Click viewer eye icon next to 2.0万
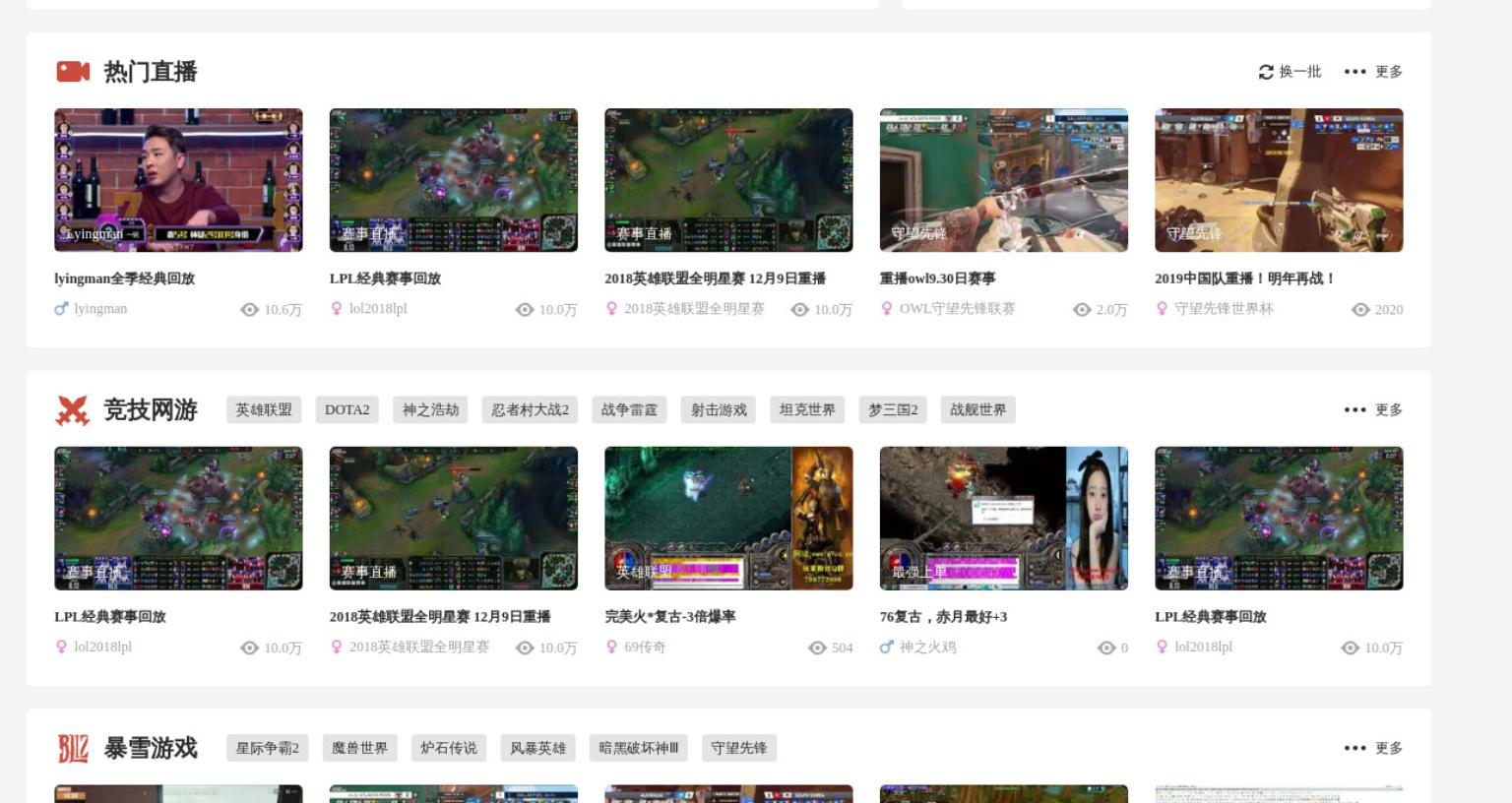The image size is (1512, 803). tap(1082, 310)
